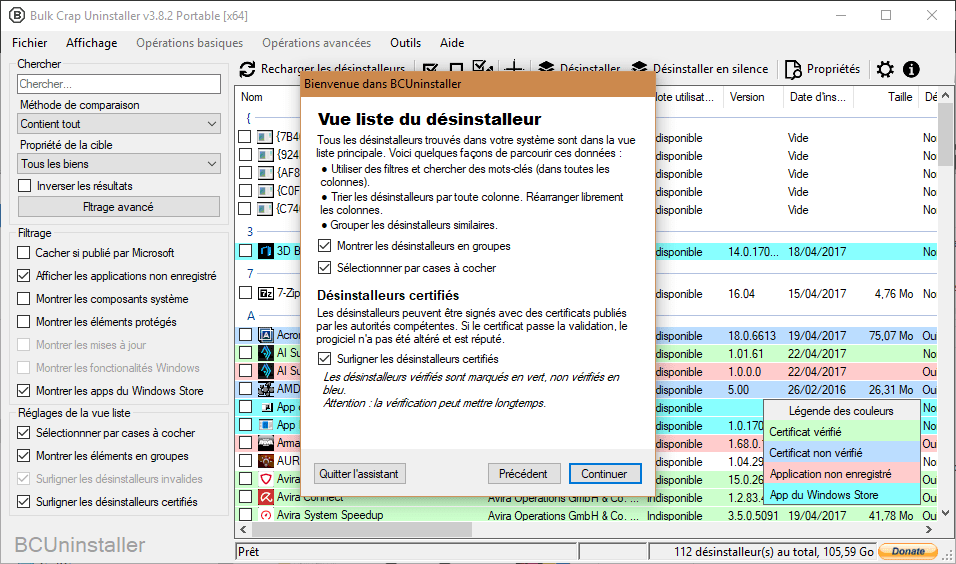Open the Tous les biens dropdown

tap(119, 164)
